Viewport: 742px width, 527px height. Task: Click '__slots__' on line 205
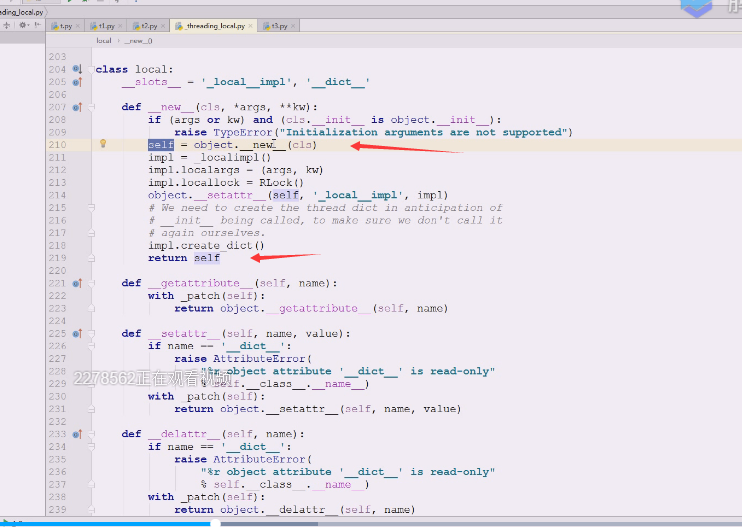click(151, 82)
